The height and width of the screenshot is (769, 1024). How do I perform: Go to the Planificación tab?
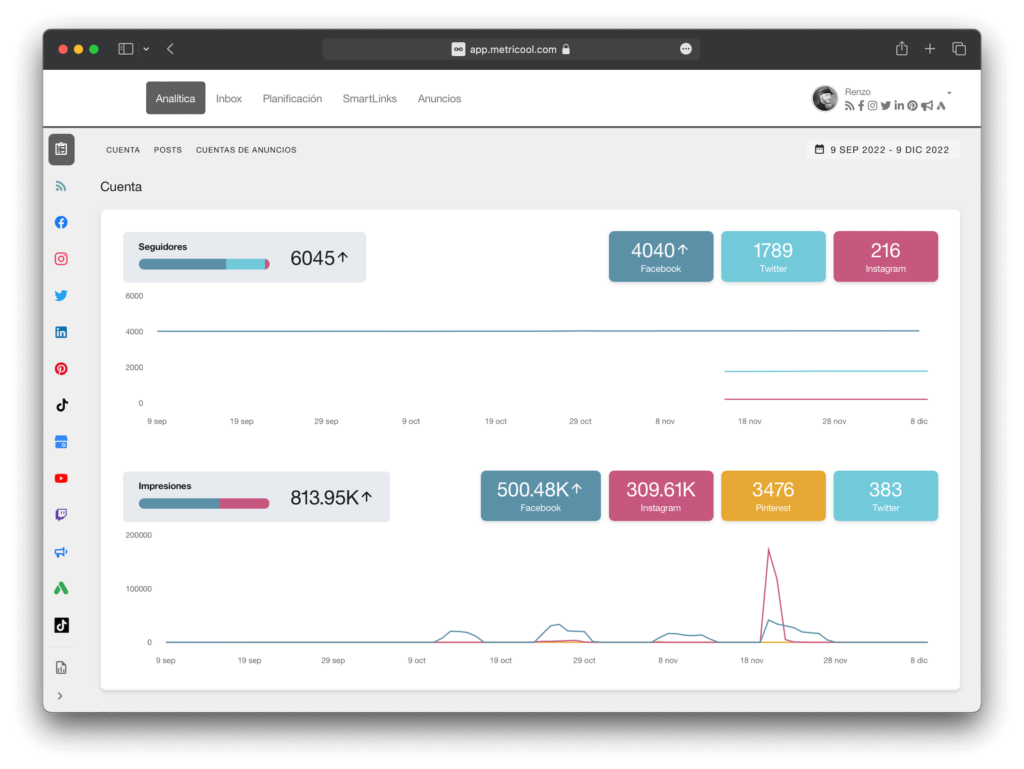click(x=292, y=99)
